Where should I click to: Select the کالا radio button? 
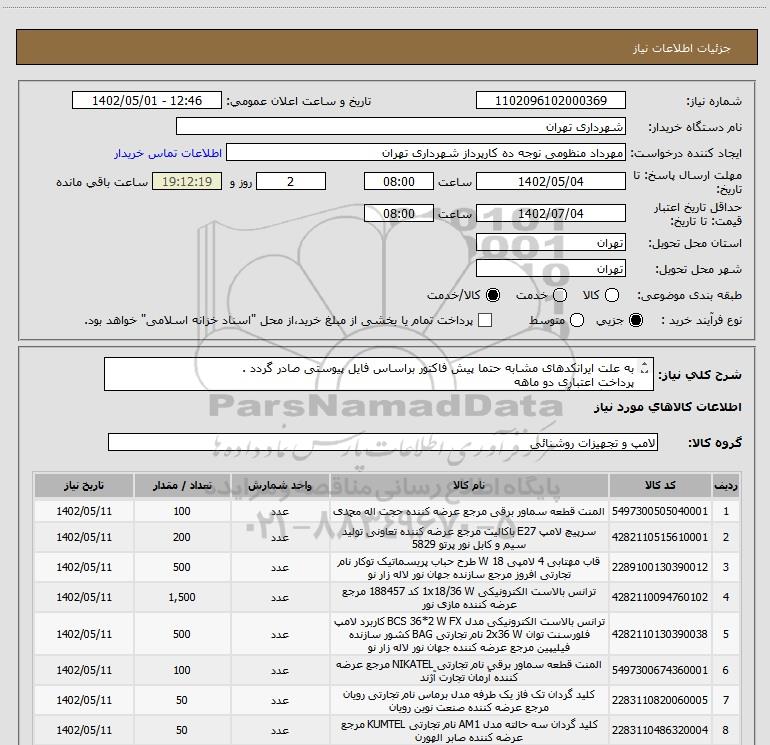[x=612, y=295]
